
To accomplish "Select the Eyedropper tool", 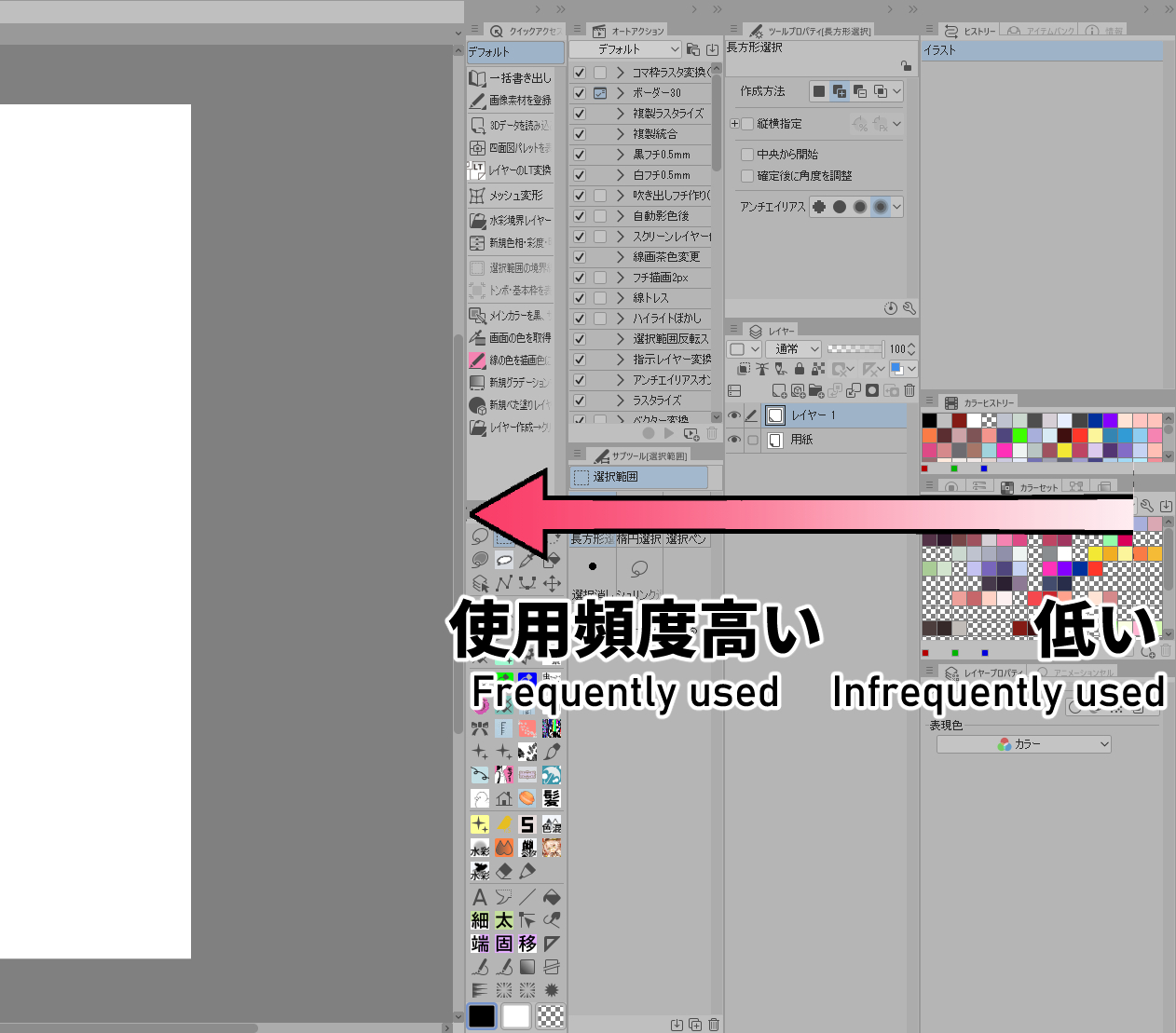I will (x=527, y=560).
